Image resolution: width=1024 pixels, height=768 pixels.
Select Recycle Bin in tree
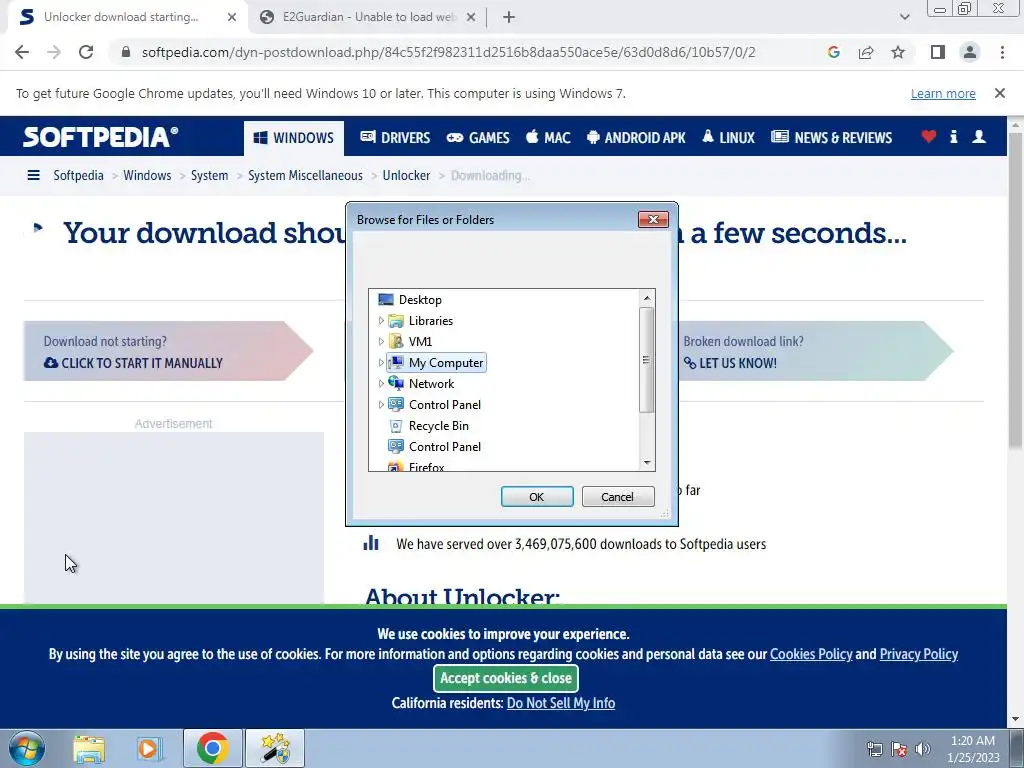pyautogui.click(x=438, y=426)
